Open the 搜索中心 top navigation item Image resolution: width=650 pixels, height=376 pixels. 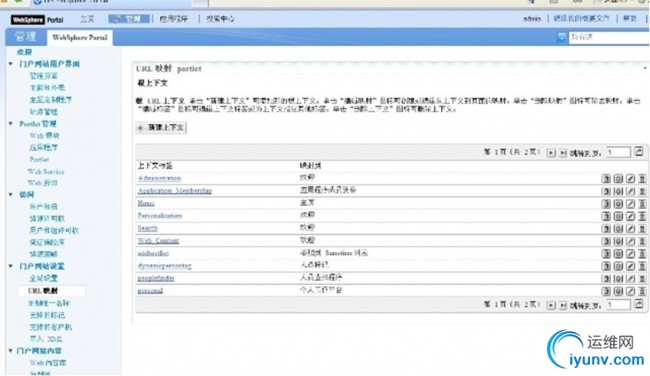[x=221, y=19]
